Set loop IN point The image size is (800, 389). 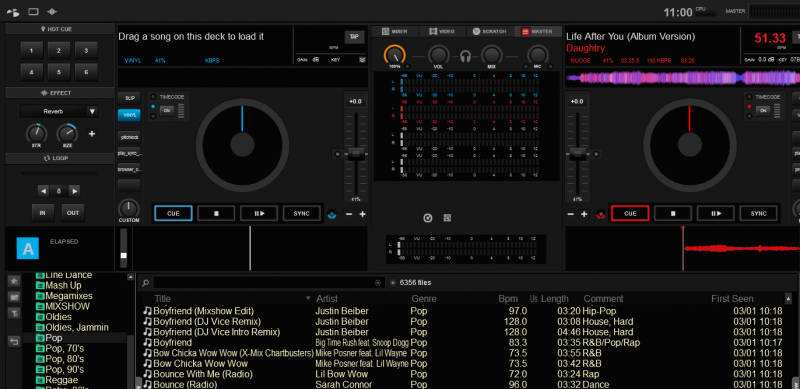(x=43, y=213)
